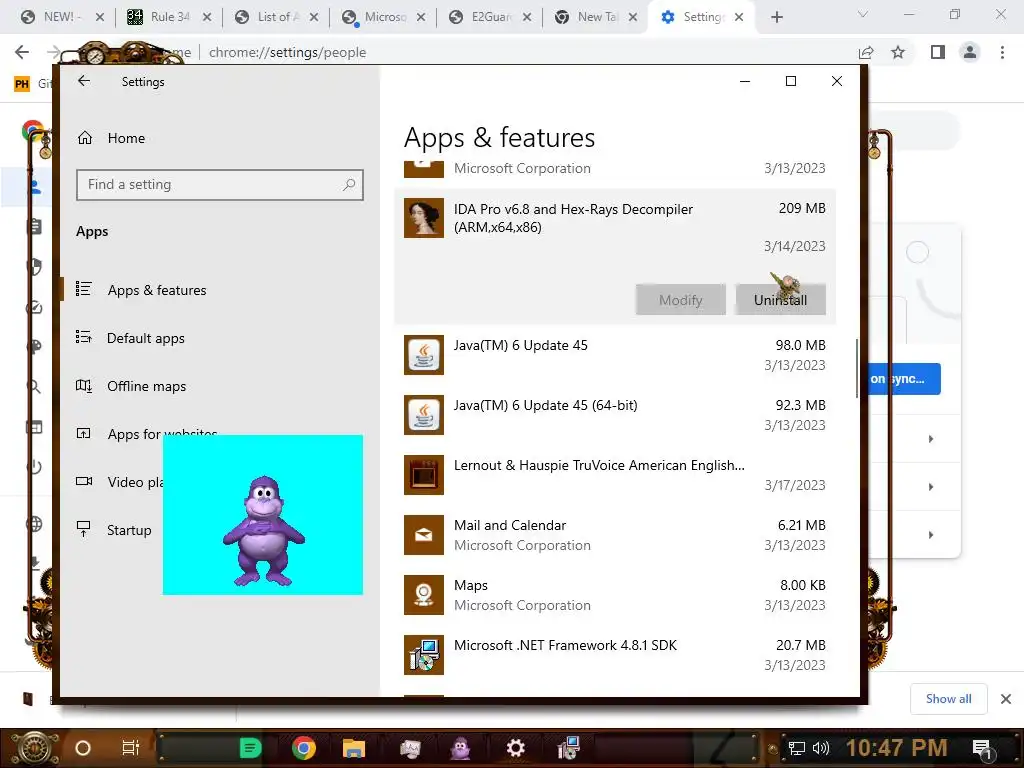Image resolution: width=1024 pixels, height=768 pixels.
Task: Click the turn on sync button in Chrome
Action: click(904, 379)
